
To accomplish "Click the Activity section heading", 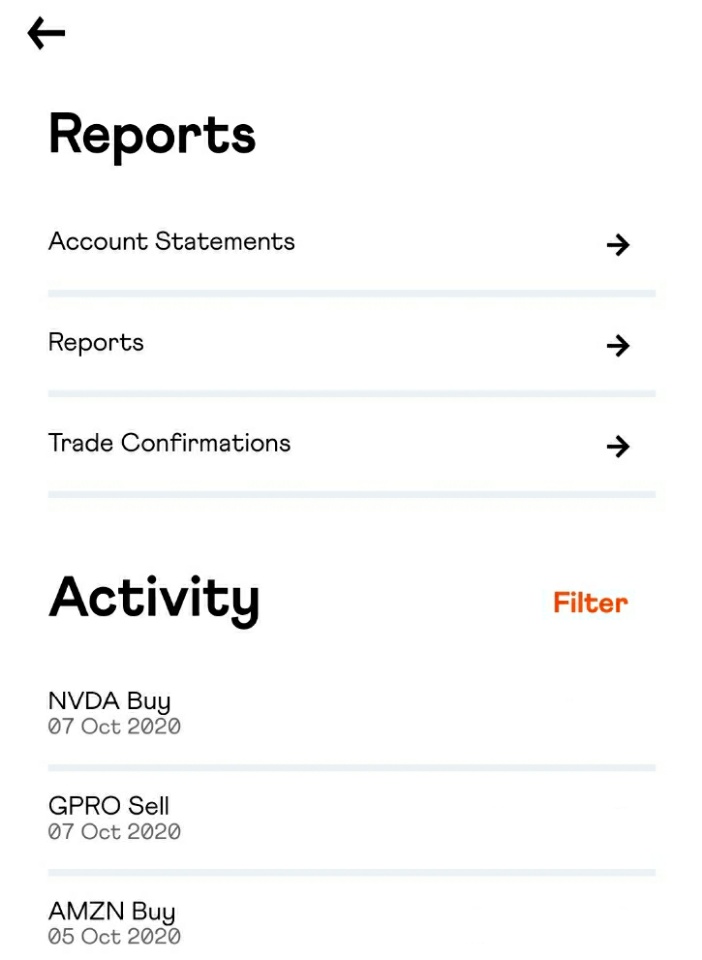I will pos(154,600).
